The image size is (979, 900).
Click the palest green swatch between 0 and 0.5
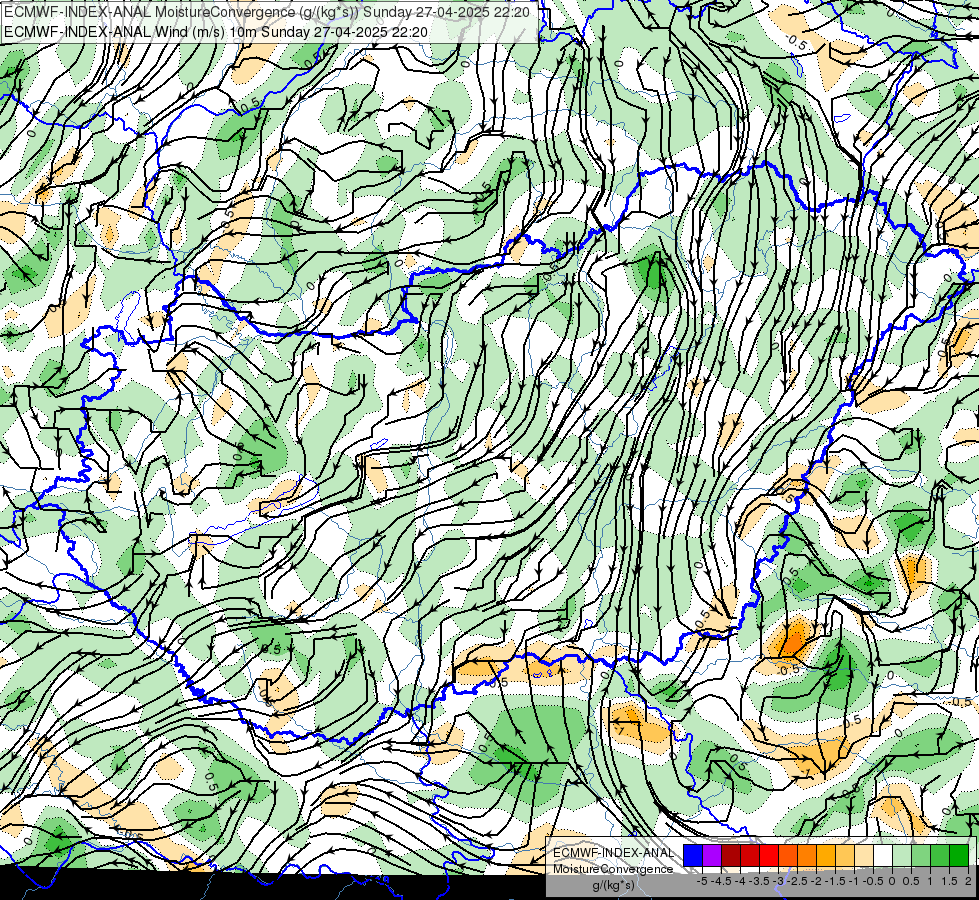pos(902,855)
